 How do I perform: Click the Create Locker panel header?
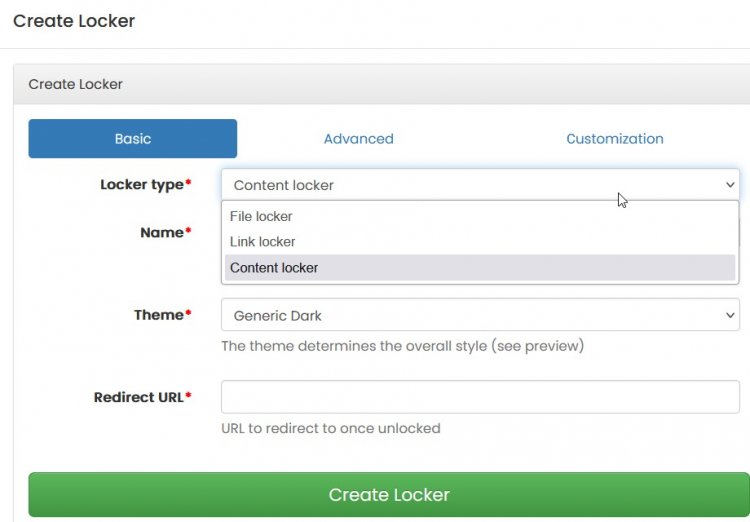click(382, 84)
